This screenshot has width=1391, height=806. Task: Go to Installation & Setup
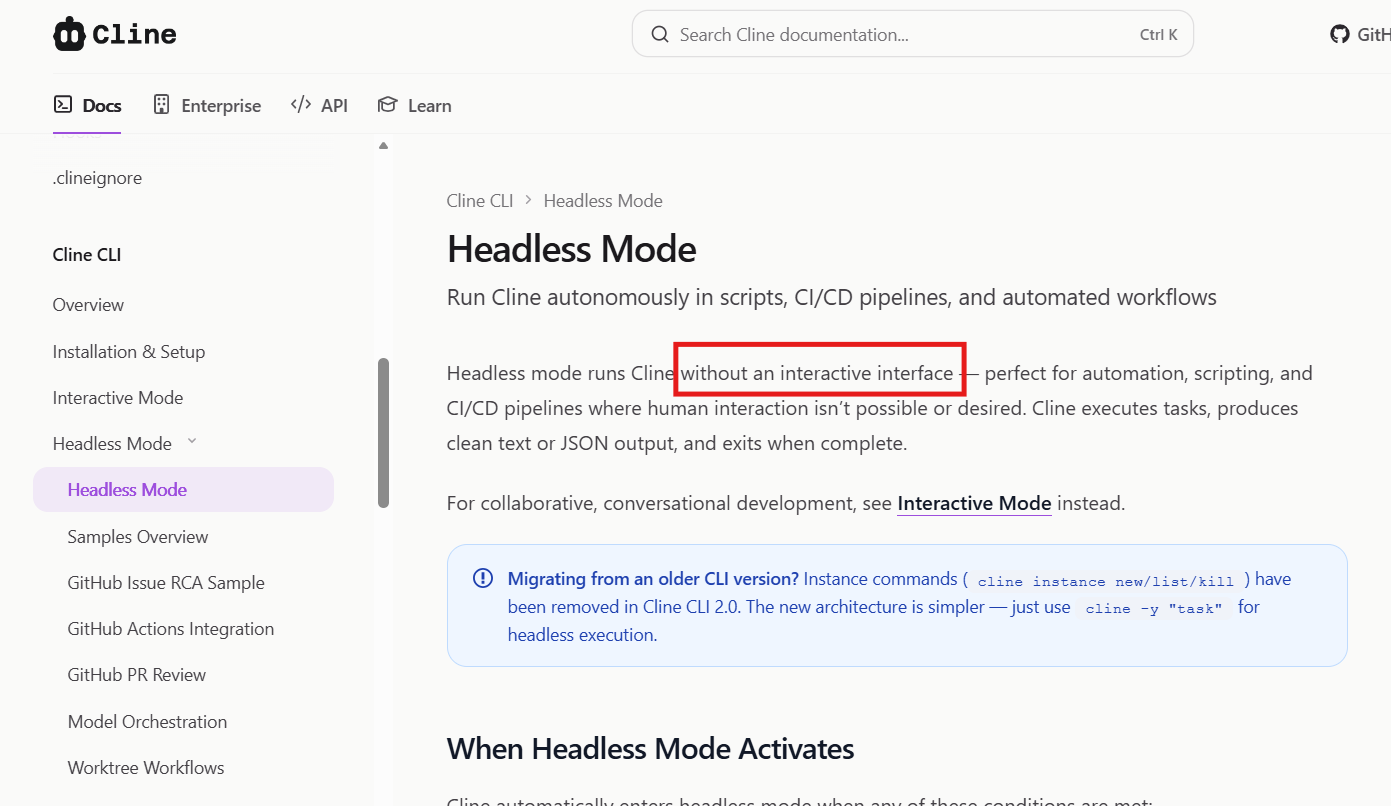point(129,352)
